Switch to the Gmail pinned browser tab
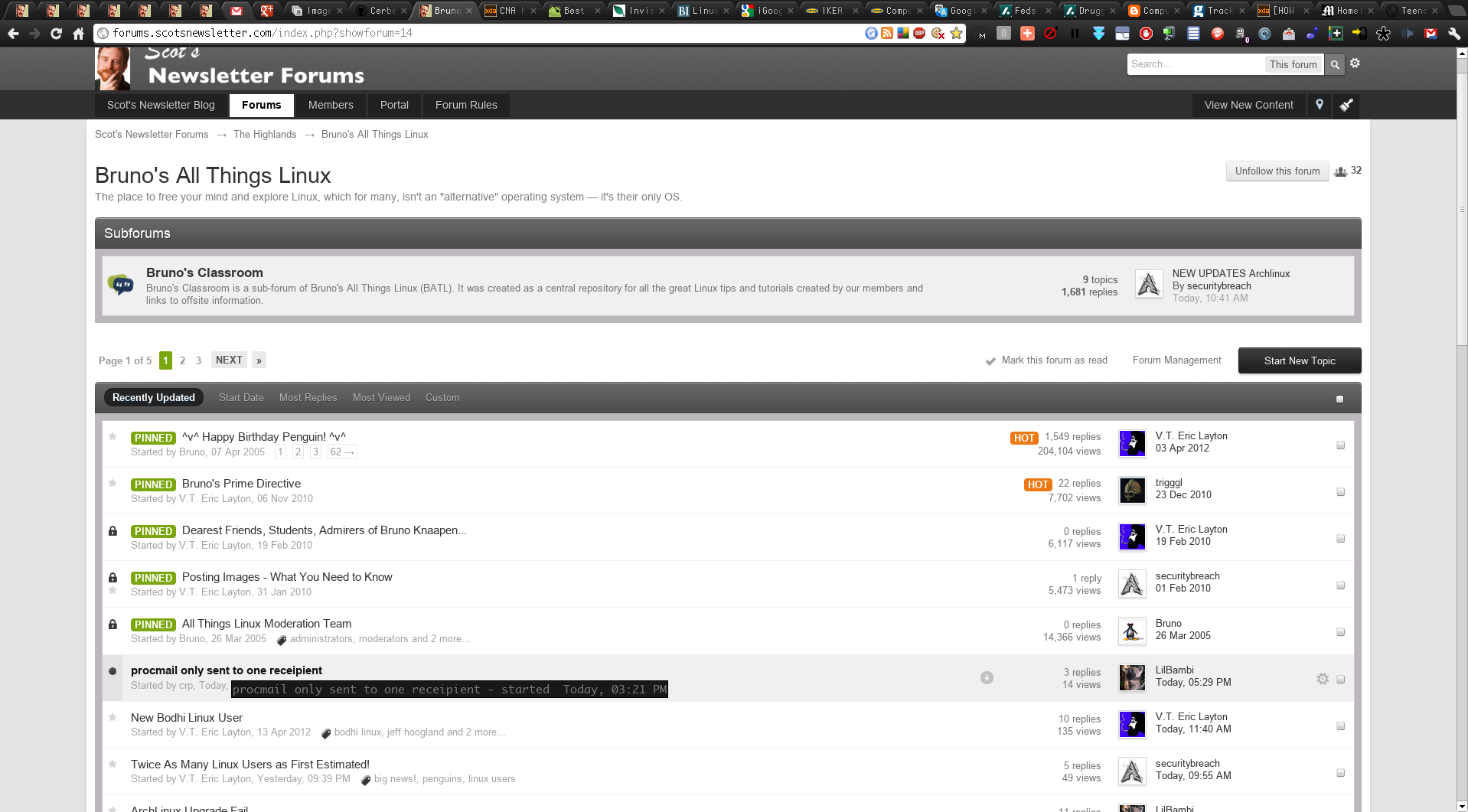Image resolution: width=1468 pixels, height=812 pixels. click(x=237, y=11)
